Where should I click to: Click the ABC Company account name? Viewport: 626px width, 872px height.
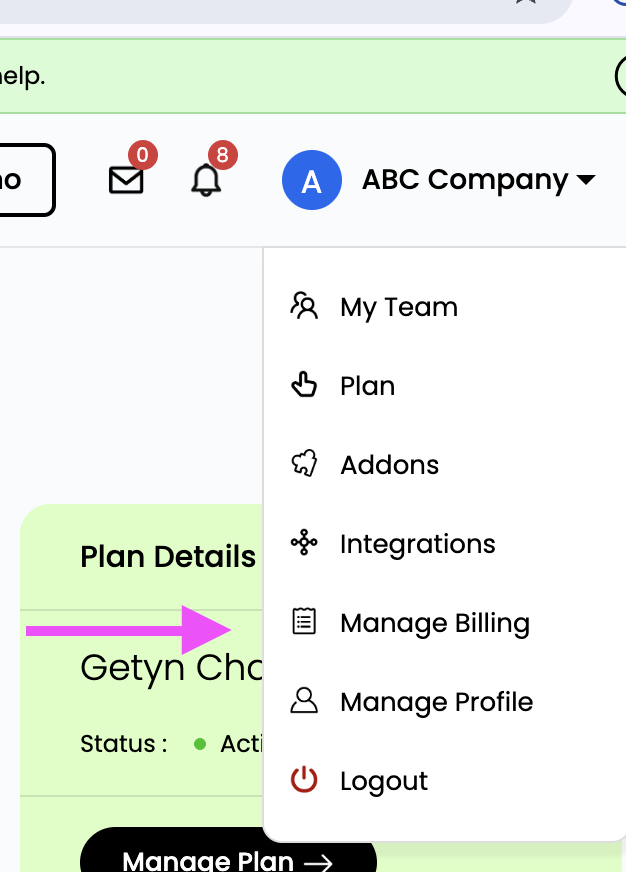pos(465,180)
